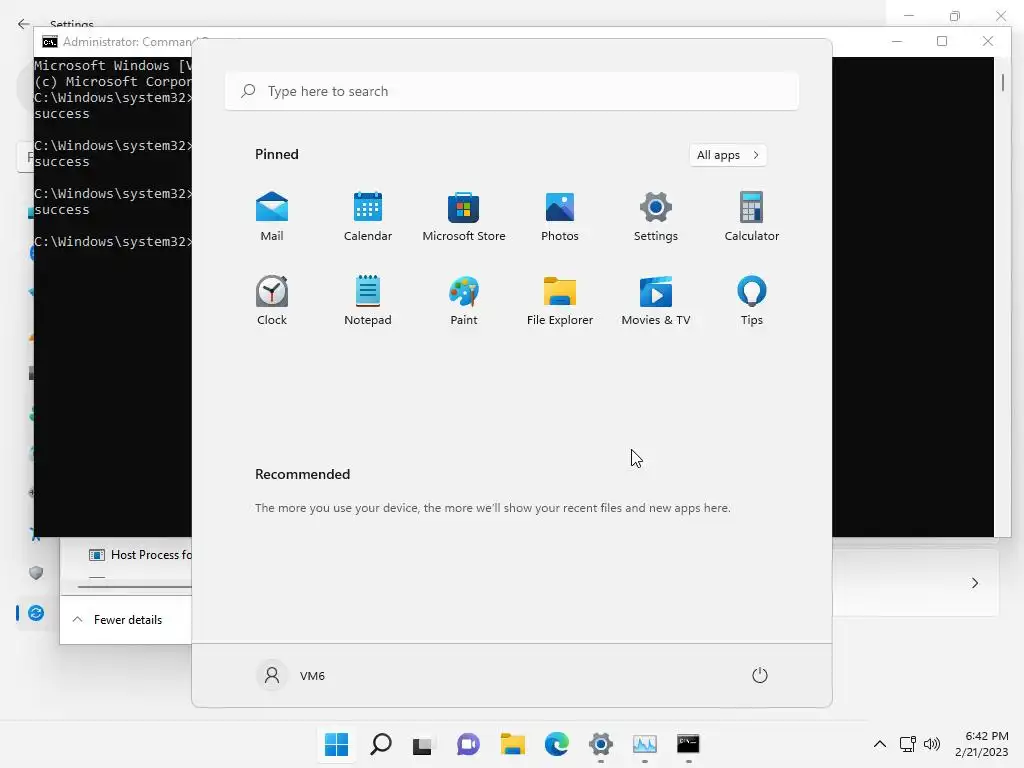Switch to Task Manager on the taskbar

click(x=645, y=744)
